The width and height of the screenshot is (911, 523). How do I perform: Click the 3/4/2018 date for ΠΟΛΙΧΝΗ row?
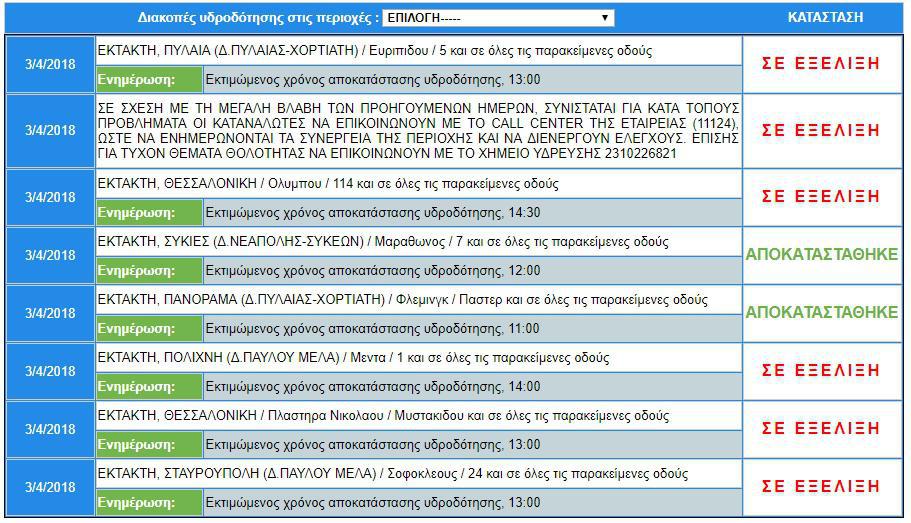pyautogui.click(x=50, y=371)
